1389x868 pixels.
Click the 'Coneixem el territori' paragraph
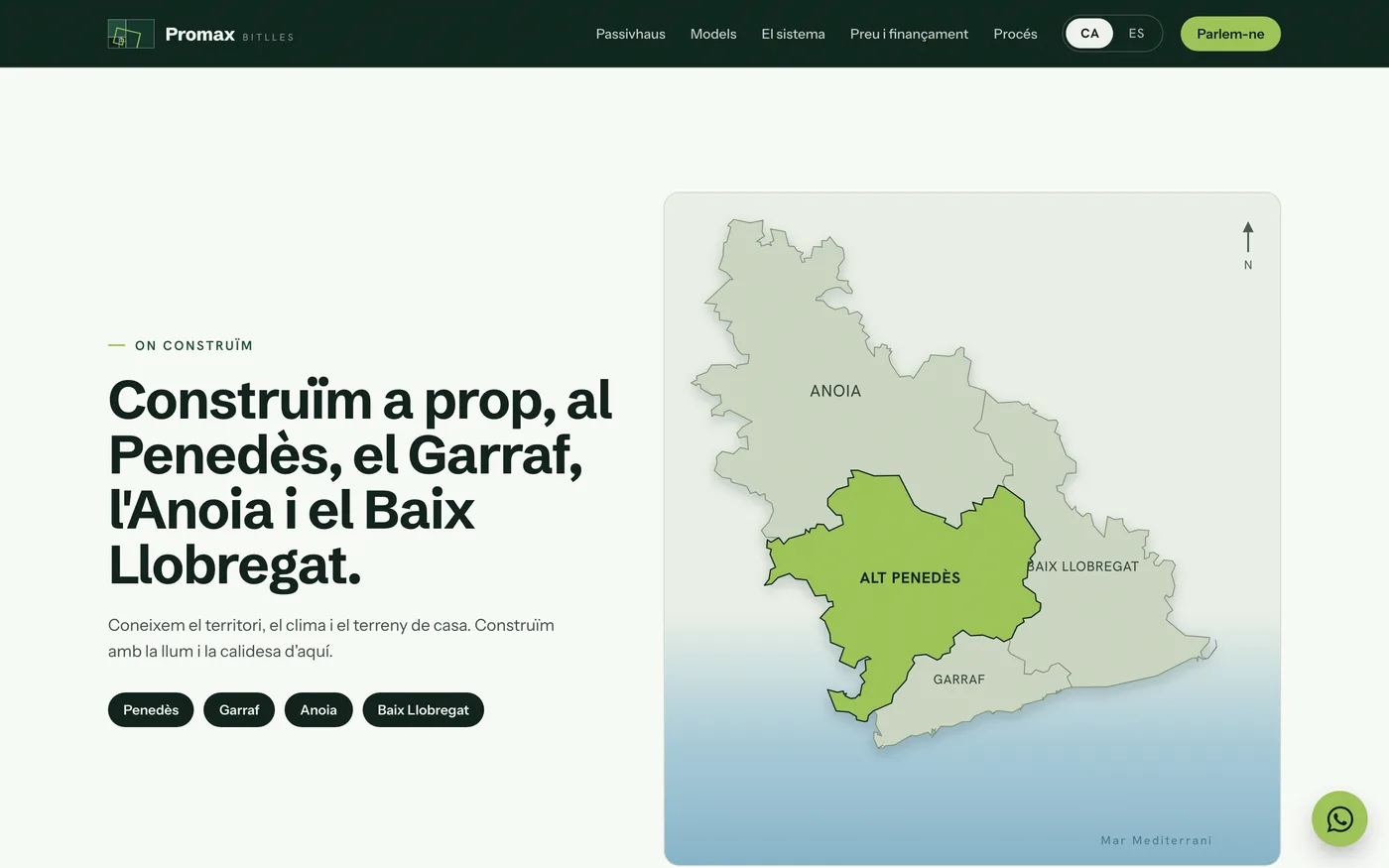[331, 638]
